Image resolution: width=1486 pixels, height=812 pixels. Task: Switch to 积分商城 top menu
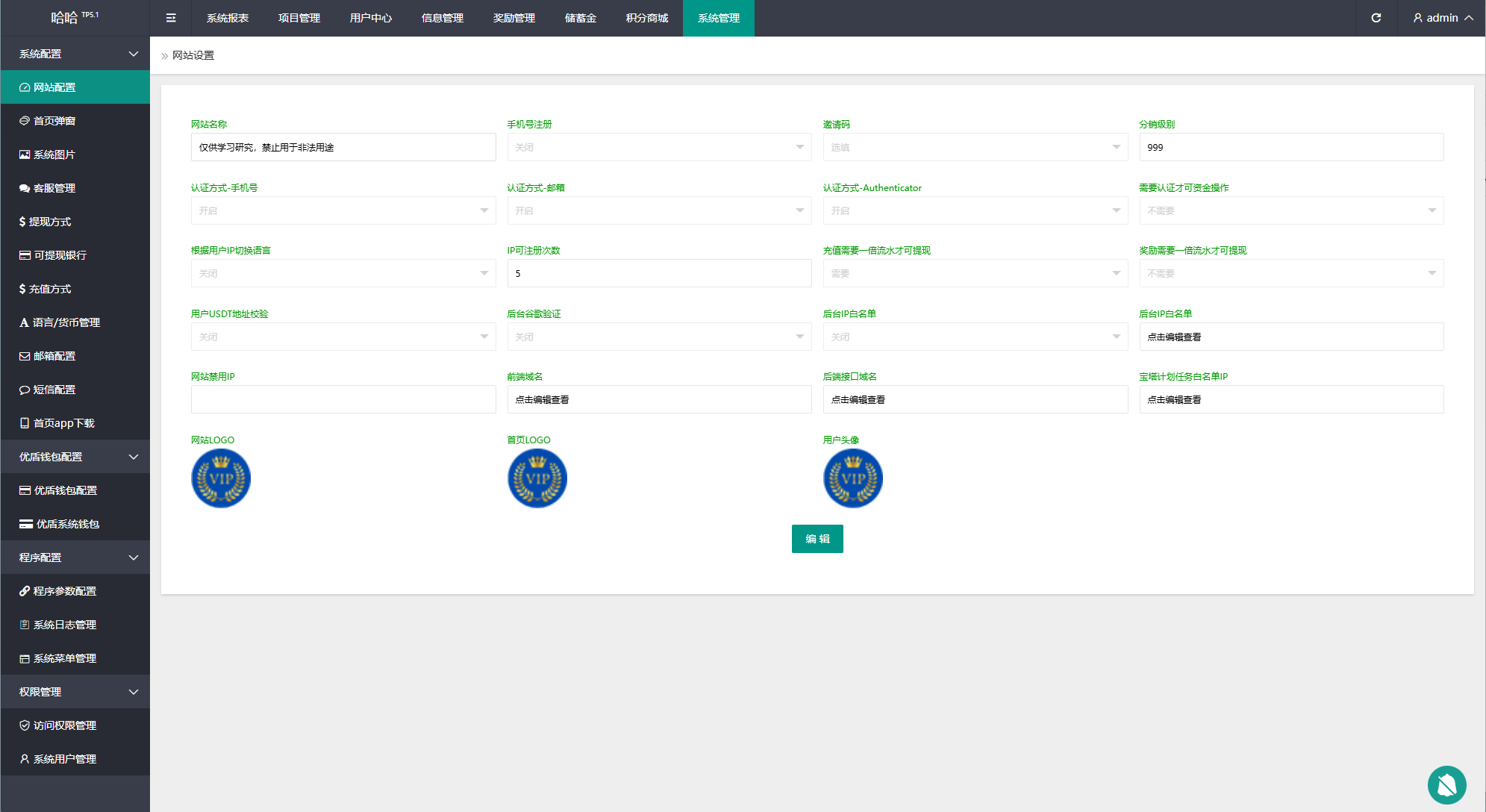[646, 18]
